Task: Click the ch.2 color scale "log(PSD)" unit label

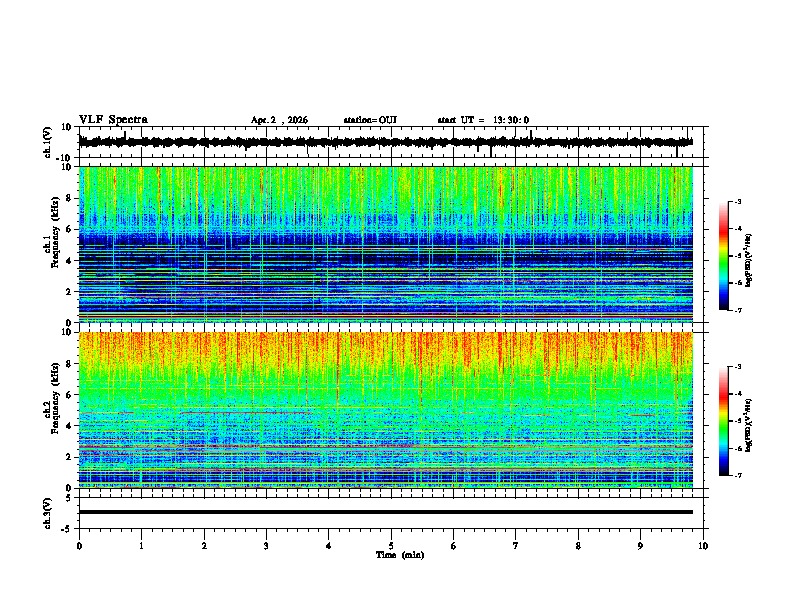Action: (x=749, y=426)
